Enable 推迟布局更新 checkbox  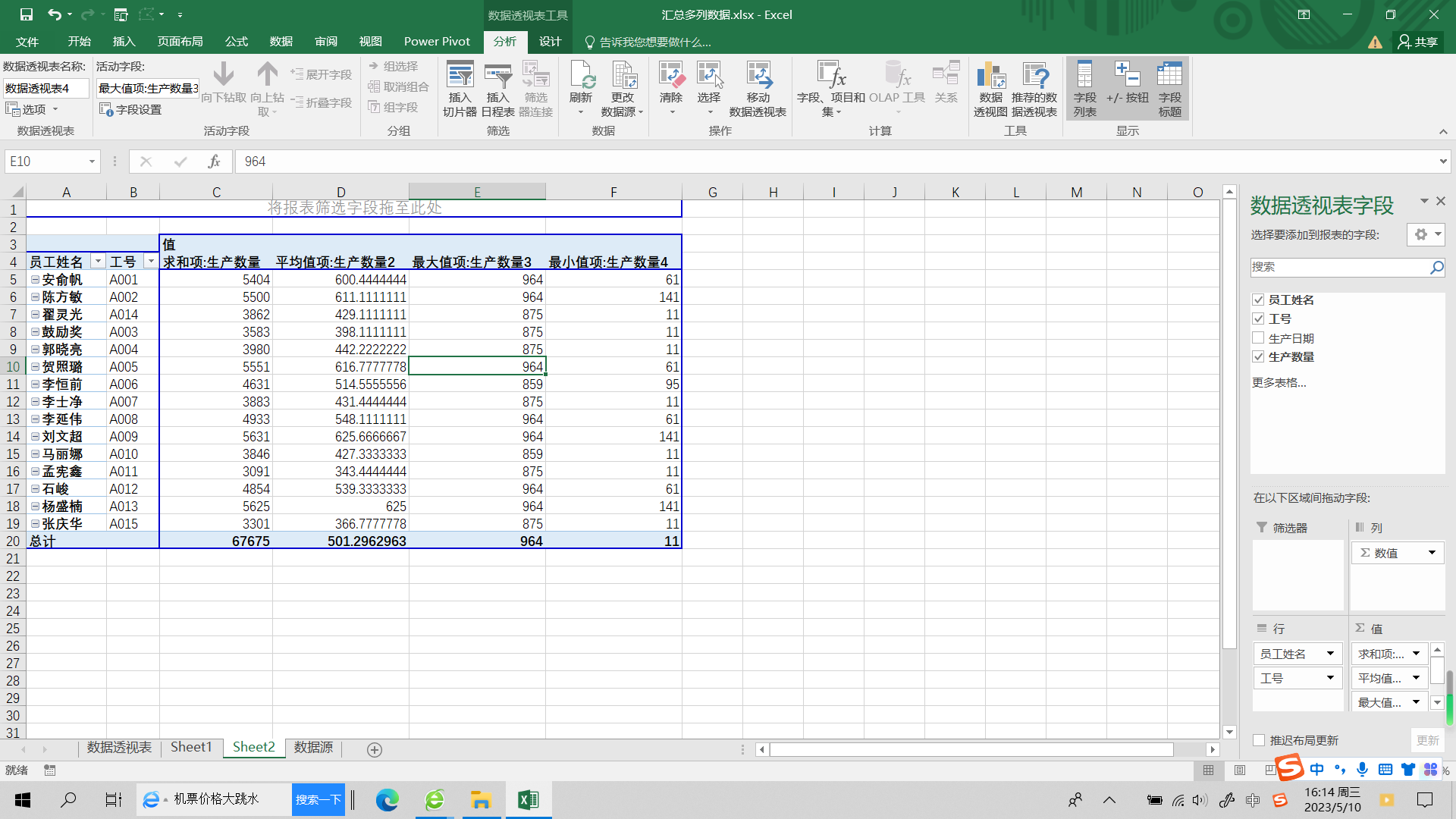(x=1259, y=740)
